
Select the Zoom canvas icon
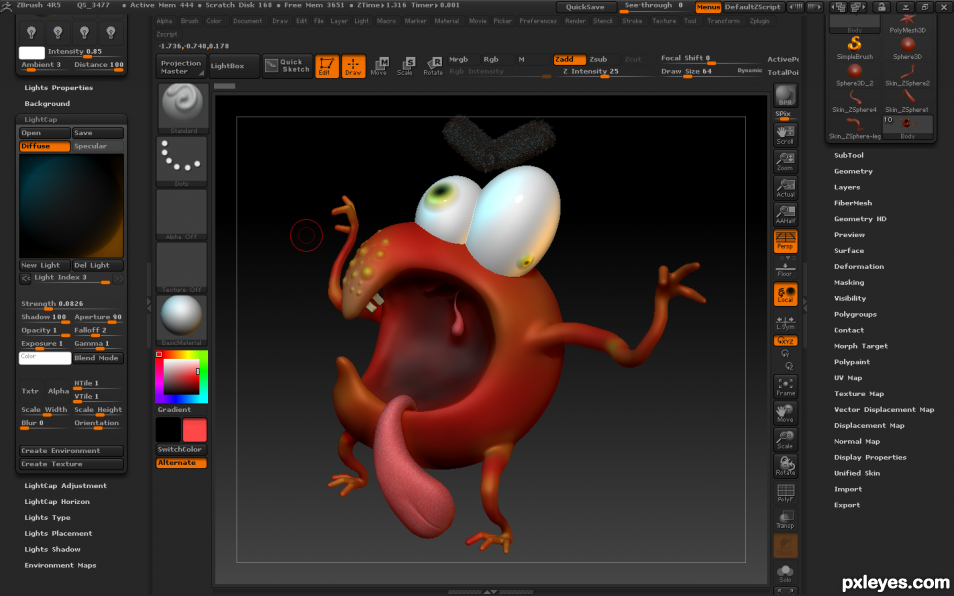click(785, 162)
